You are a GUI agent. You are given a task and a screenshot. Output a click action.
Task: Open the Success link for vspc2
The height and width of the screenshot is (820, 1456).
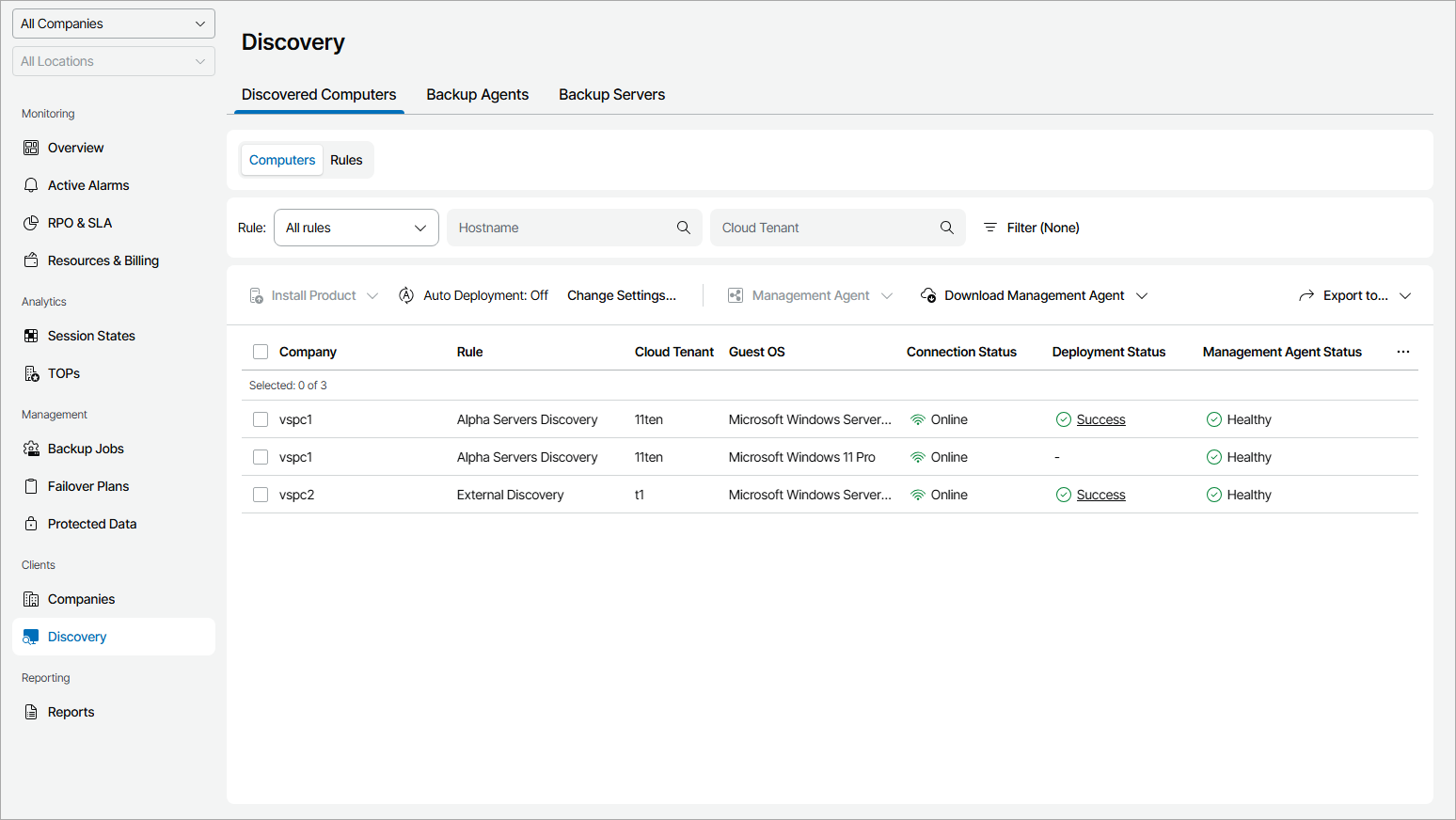pos(1100,495)
